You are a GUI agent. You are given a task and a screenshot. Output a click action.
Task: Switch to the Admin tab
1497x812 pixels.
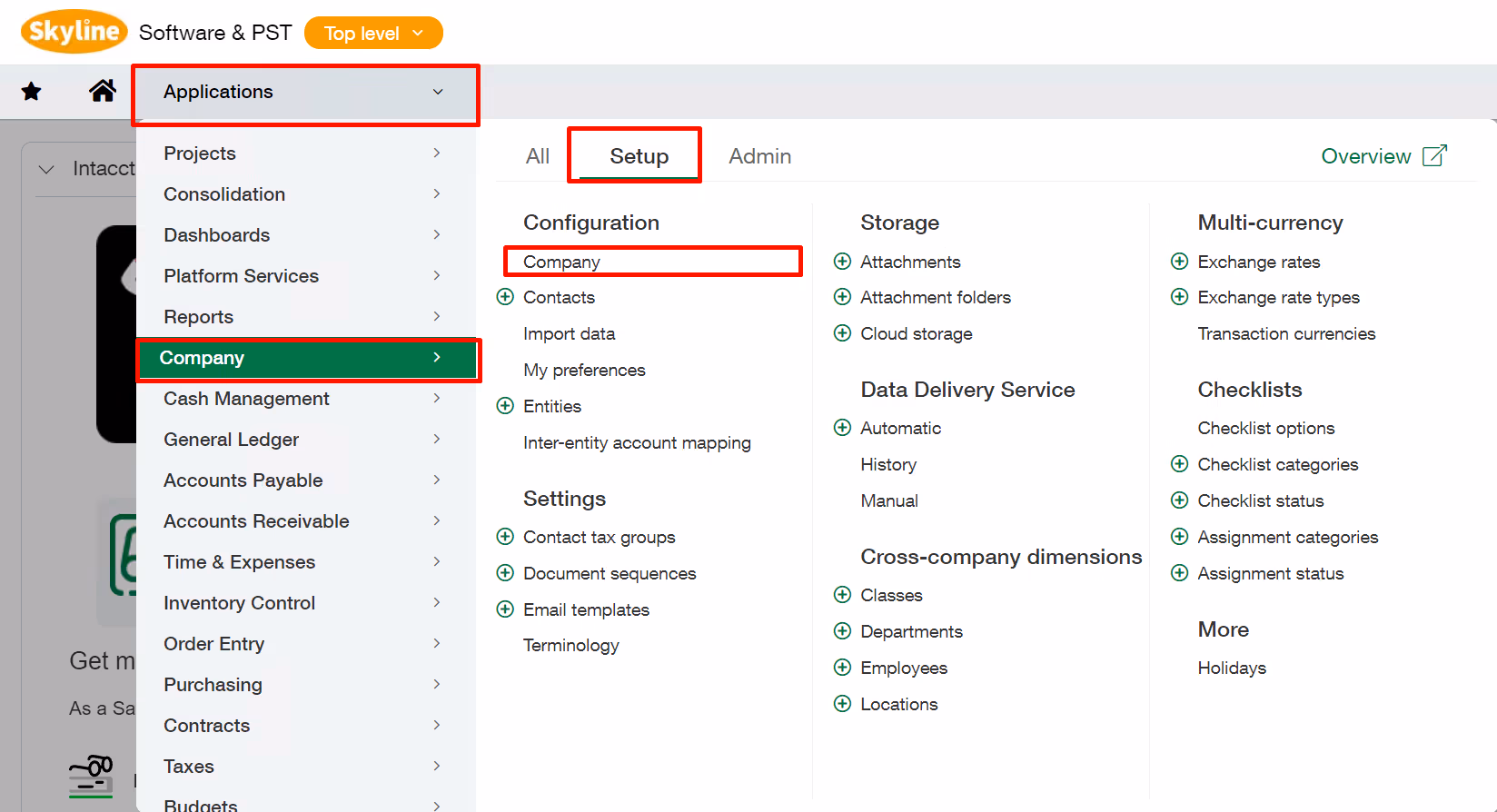[x=759, y=156]
